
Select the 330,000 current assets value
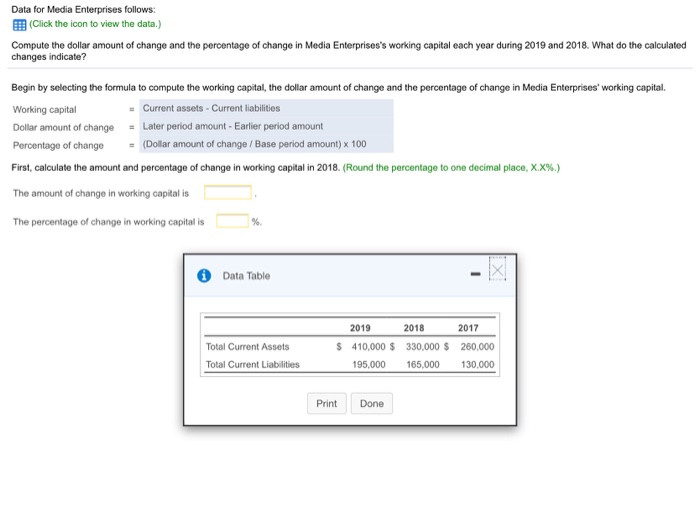tap(422, 346)
